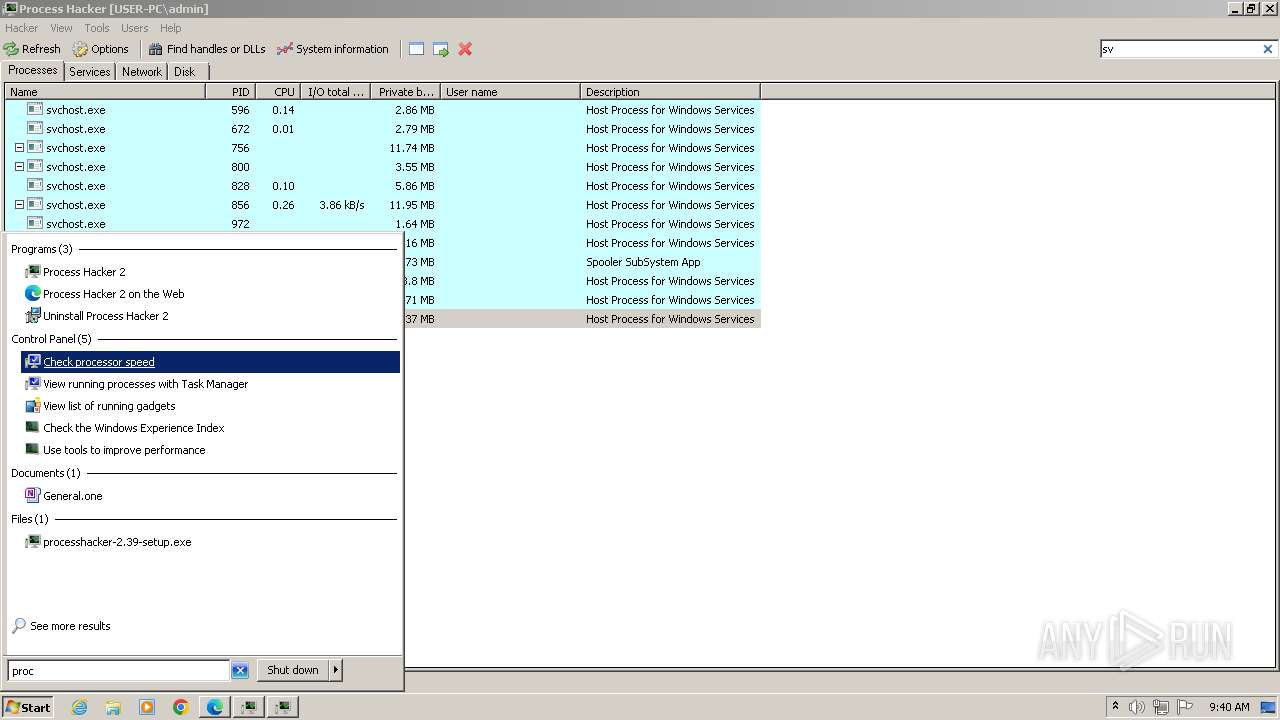
Task: Click into the 'sv' process filter field
Action: pyautogui.click(x=1180, y=49)
